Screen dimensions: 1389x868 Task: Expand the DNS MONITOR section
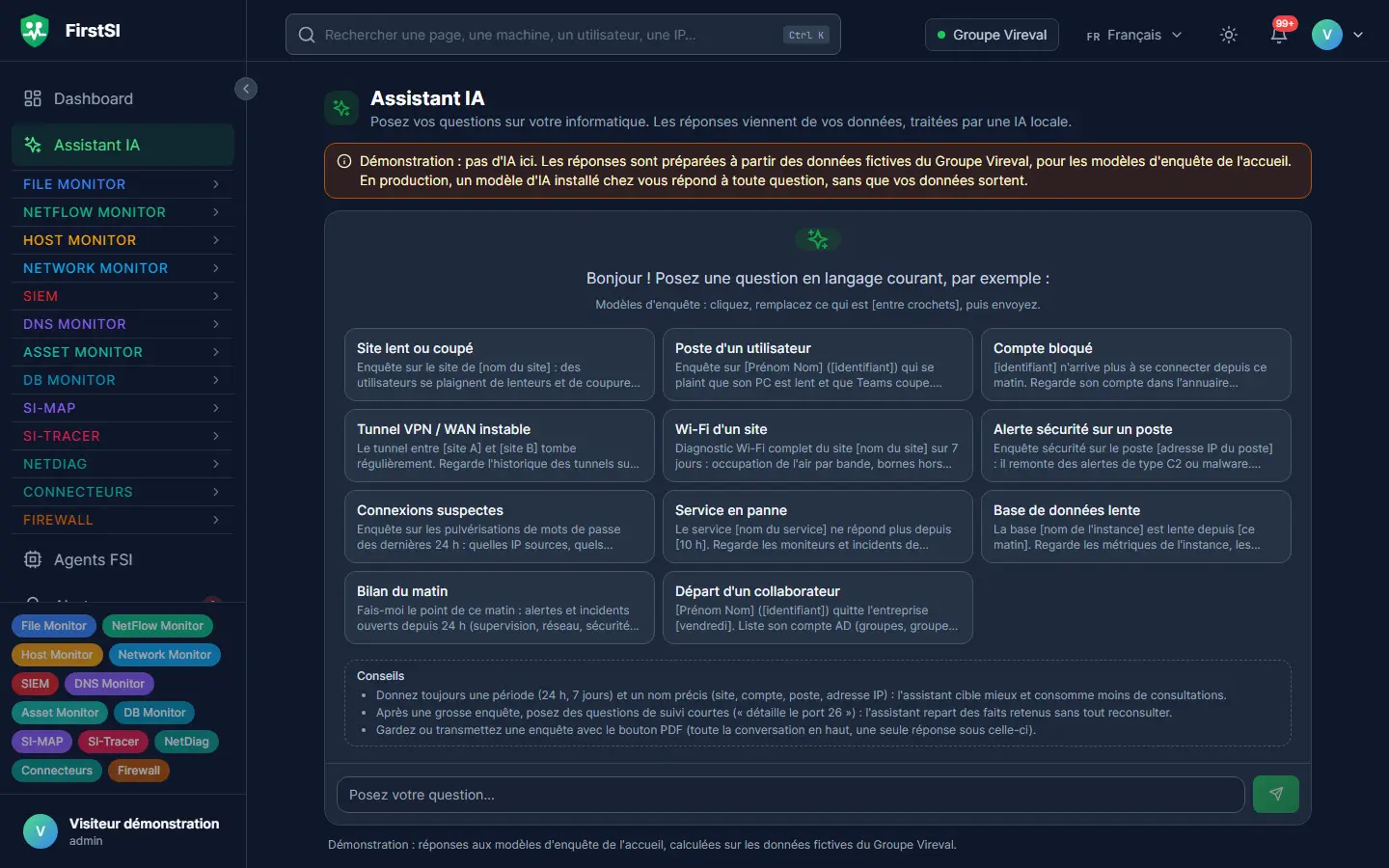(x=123, y=324)
